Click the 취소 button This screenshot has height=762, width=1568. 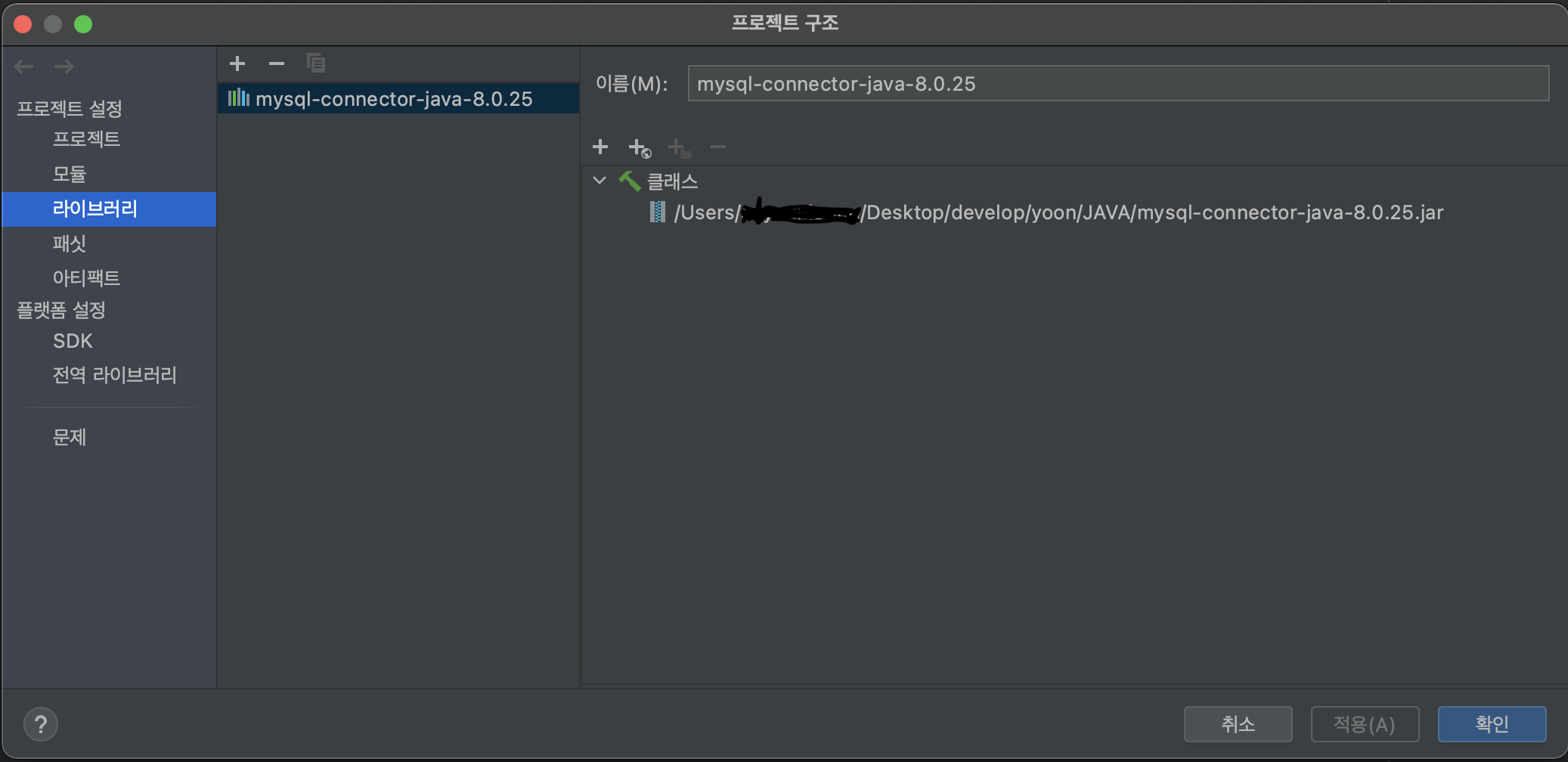tap(1238, 724)
